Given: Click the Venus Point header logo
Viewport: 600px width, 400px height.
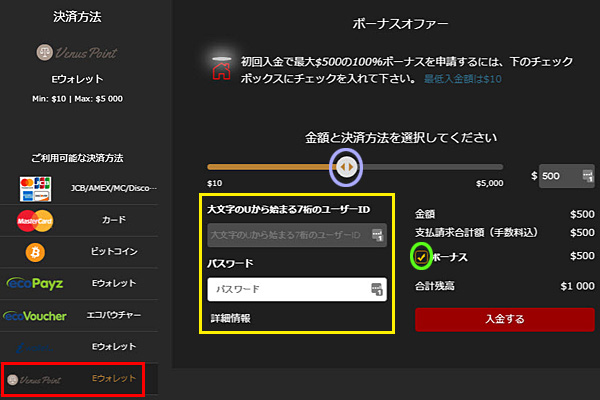Looking at the screenshot, I should point(77,53).
